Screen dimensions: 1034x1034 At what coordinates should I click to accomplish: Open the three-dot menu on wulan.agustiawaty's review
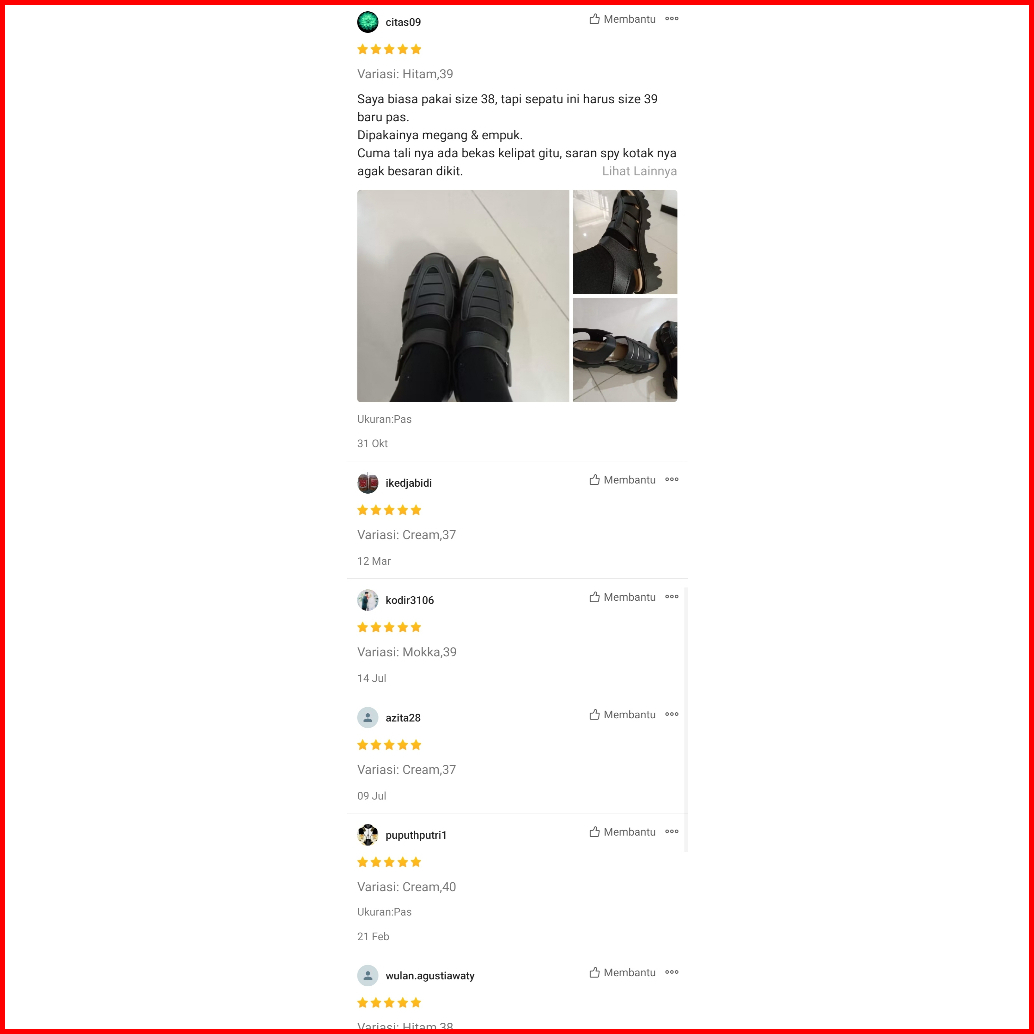tap(671, 973)
